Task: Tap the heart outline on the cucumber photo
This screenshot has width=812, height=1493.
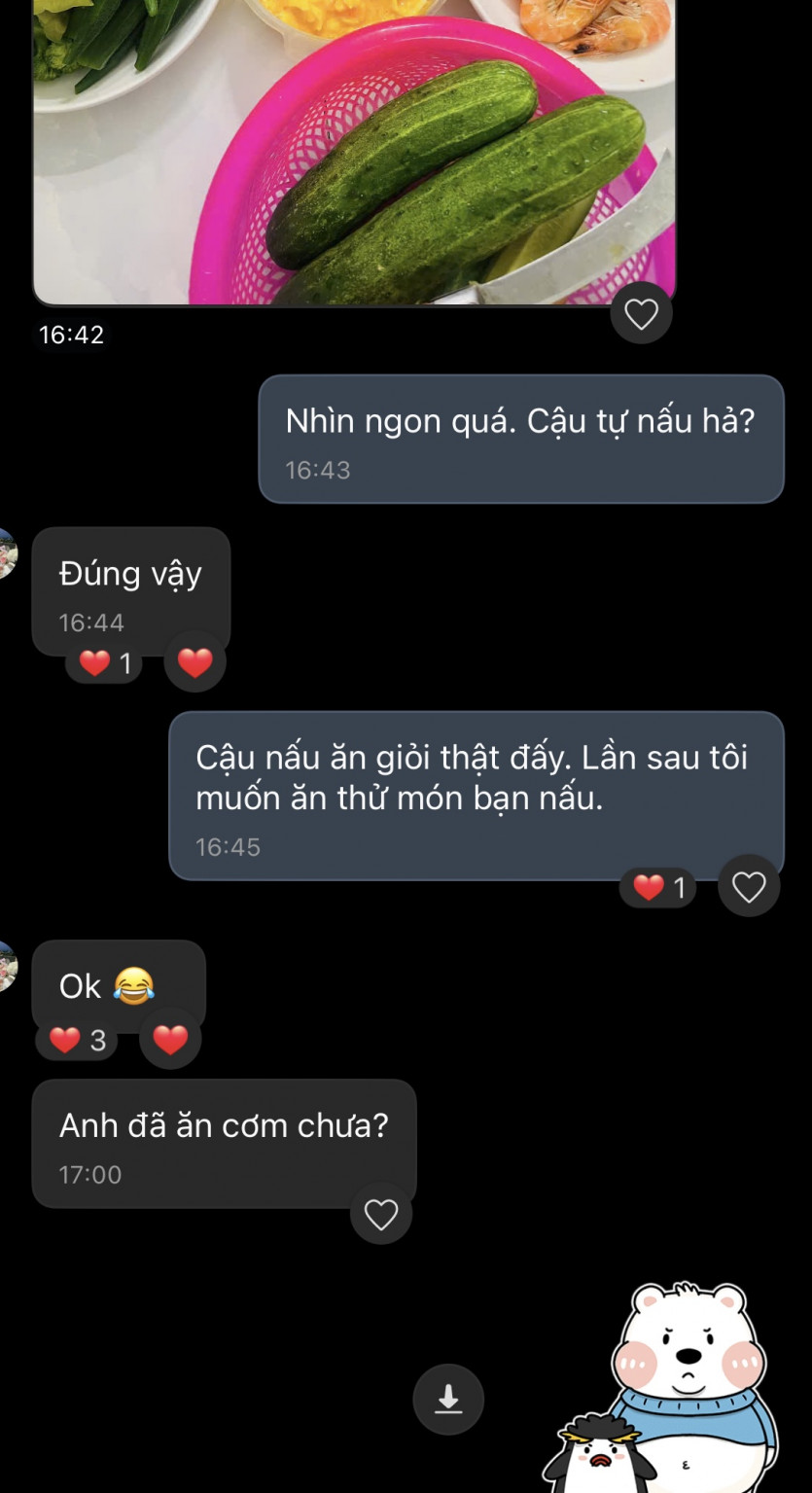Action: 641,313
